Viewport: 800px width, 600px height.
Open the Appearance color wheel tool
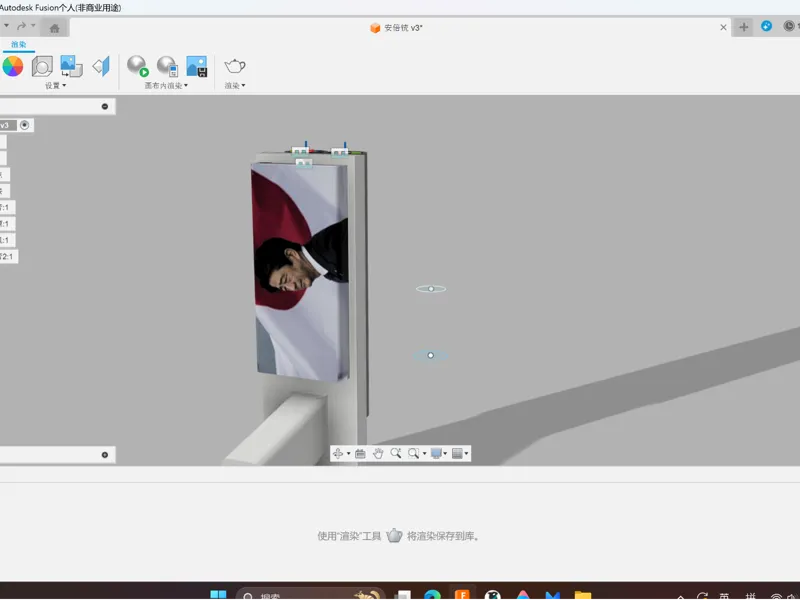click(13, 66)
